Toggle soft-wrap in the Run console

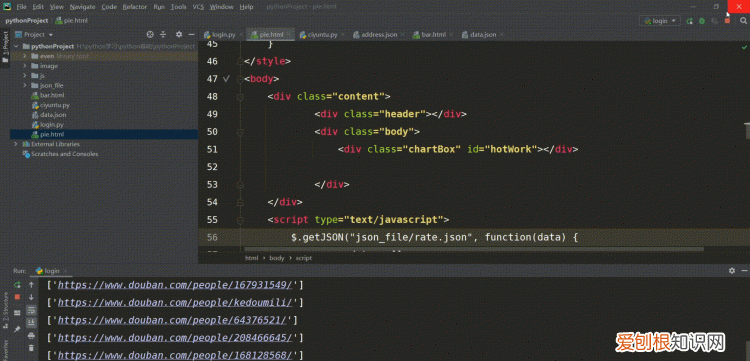point(31,310)
